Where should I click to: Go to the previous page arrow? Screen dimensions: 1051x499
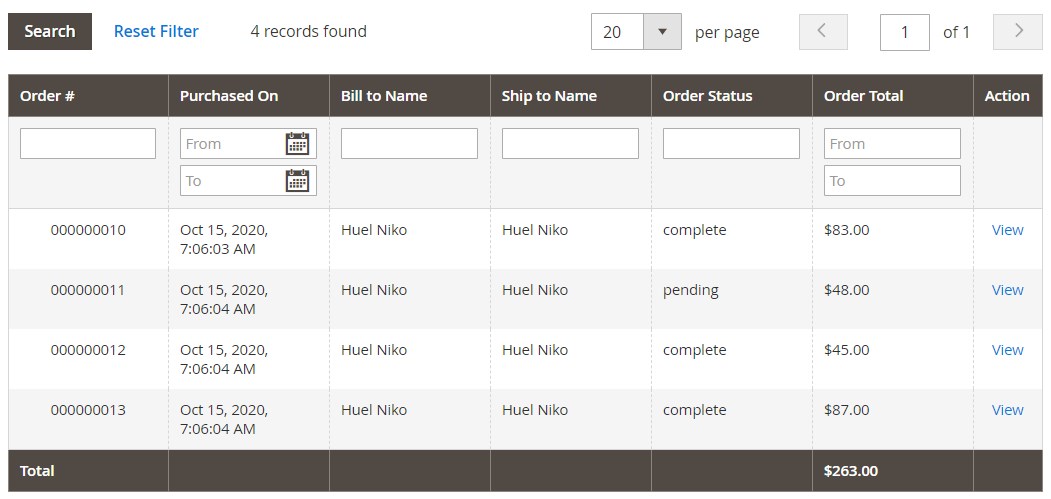pos(823,32)
